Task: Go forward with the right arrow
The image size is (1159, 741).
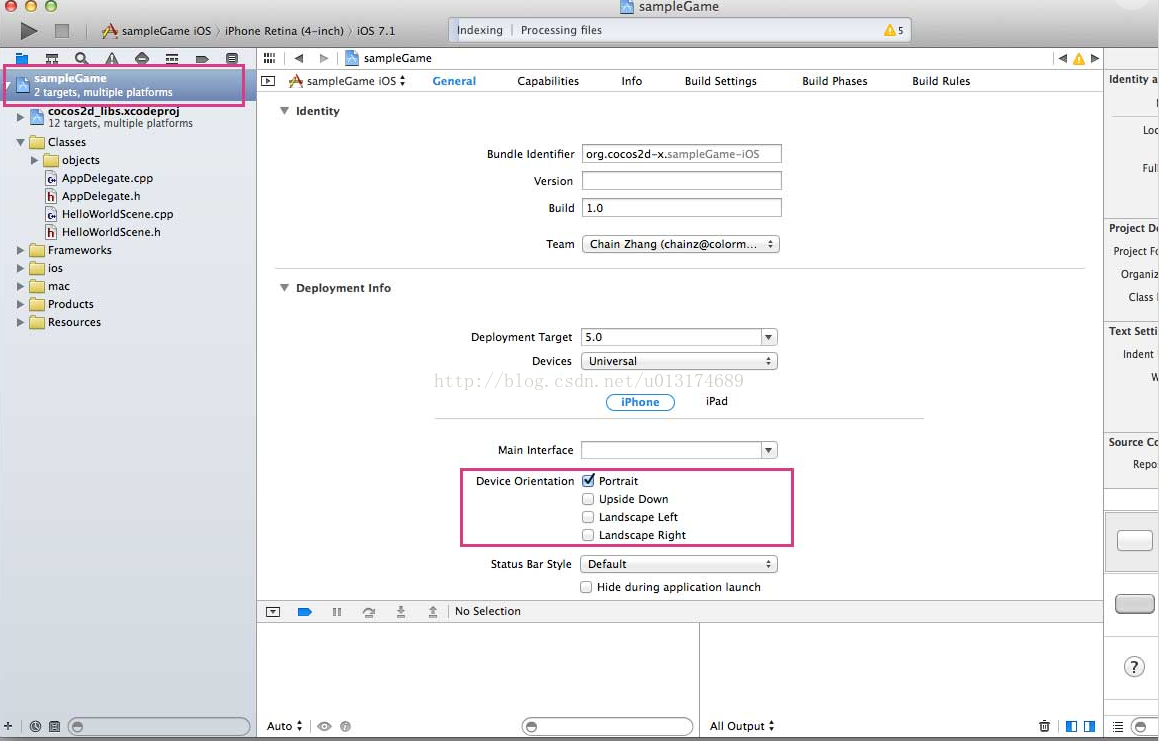Action: tap(324, 58)
